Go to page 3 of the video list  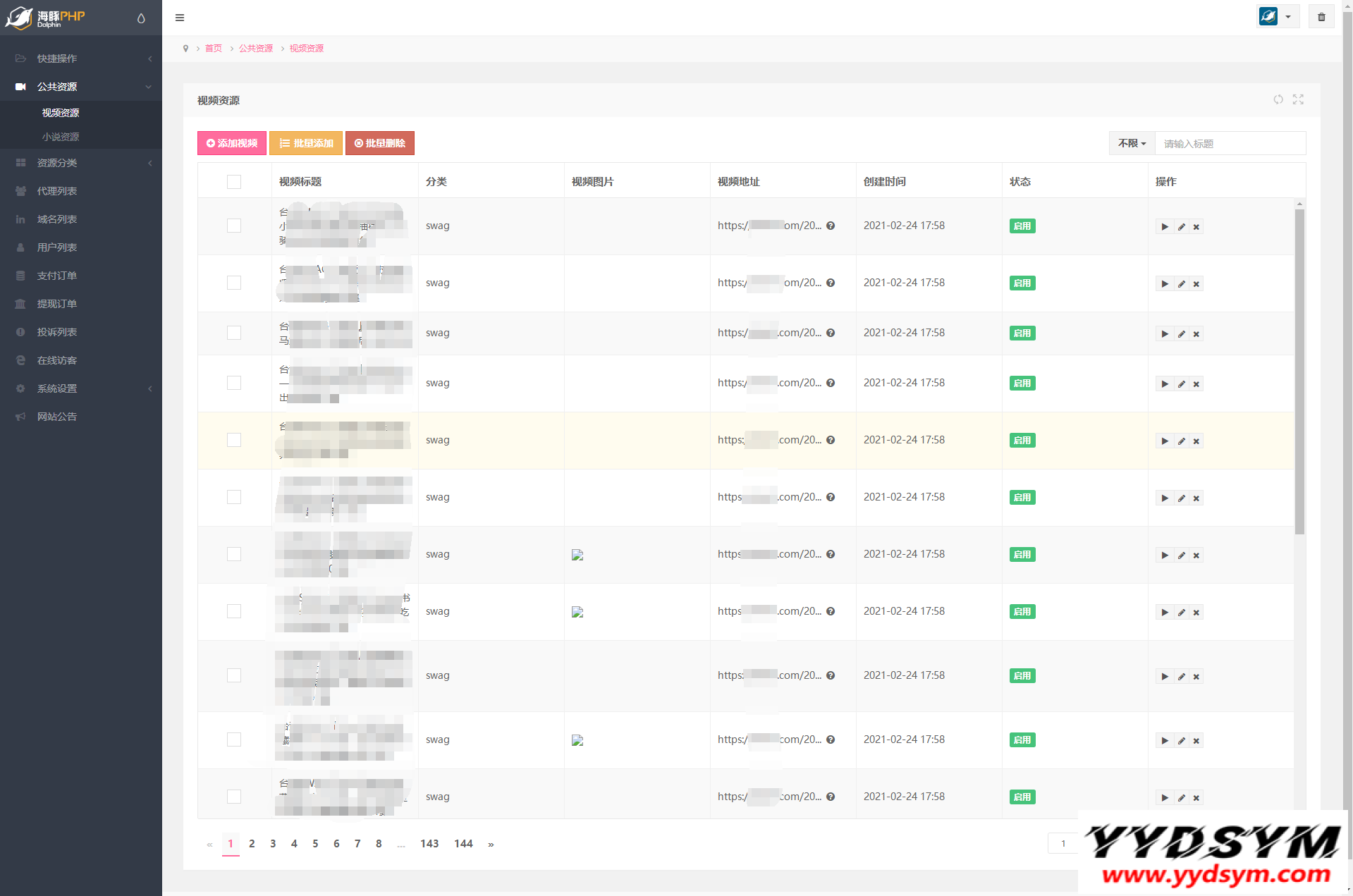[x=273, y=844]
